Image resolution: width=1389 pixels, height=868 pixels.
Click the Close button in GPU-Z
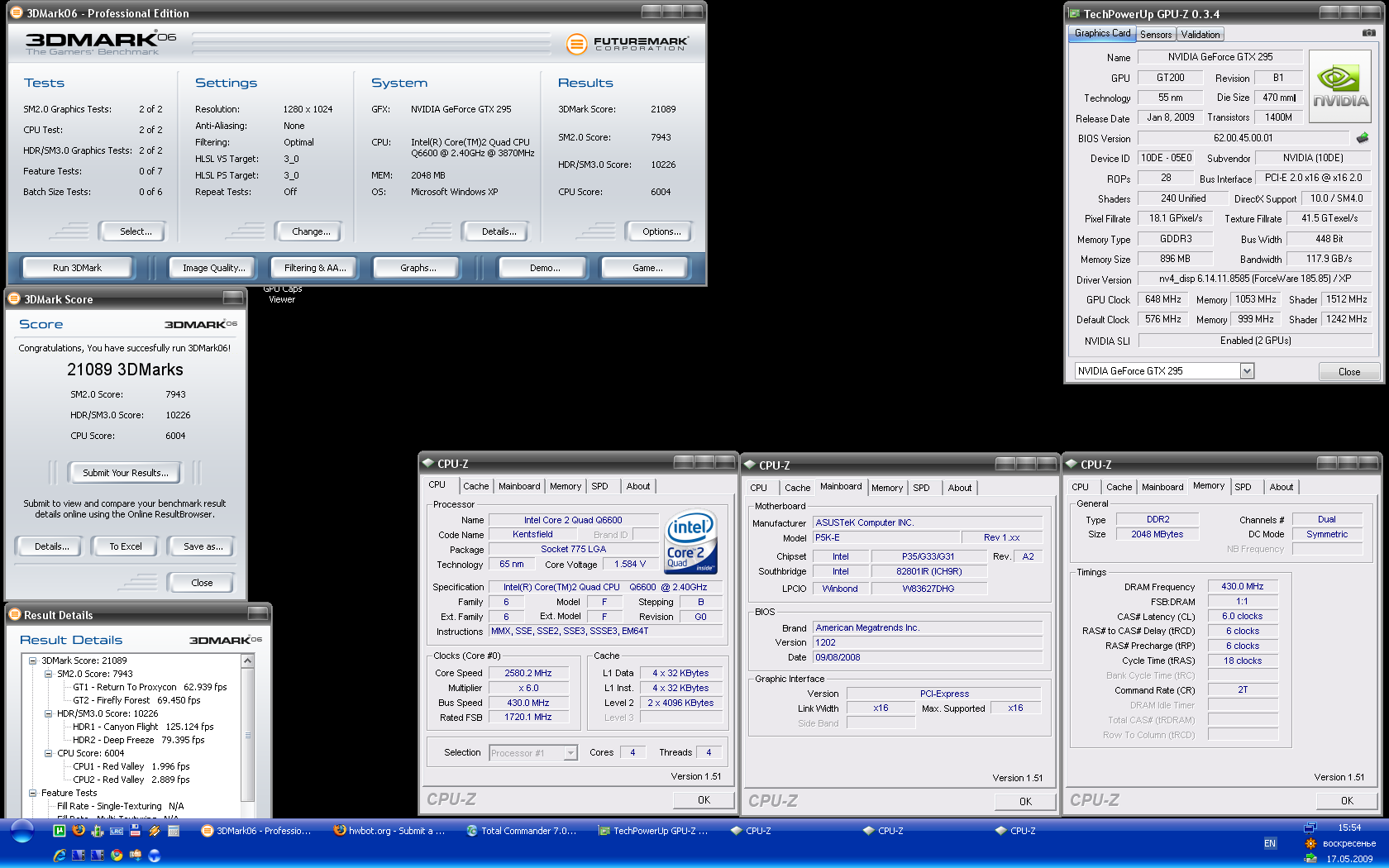(1348, 371)
